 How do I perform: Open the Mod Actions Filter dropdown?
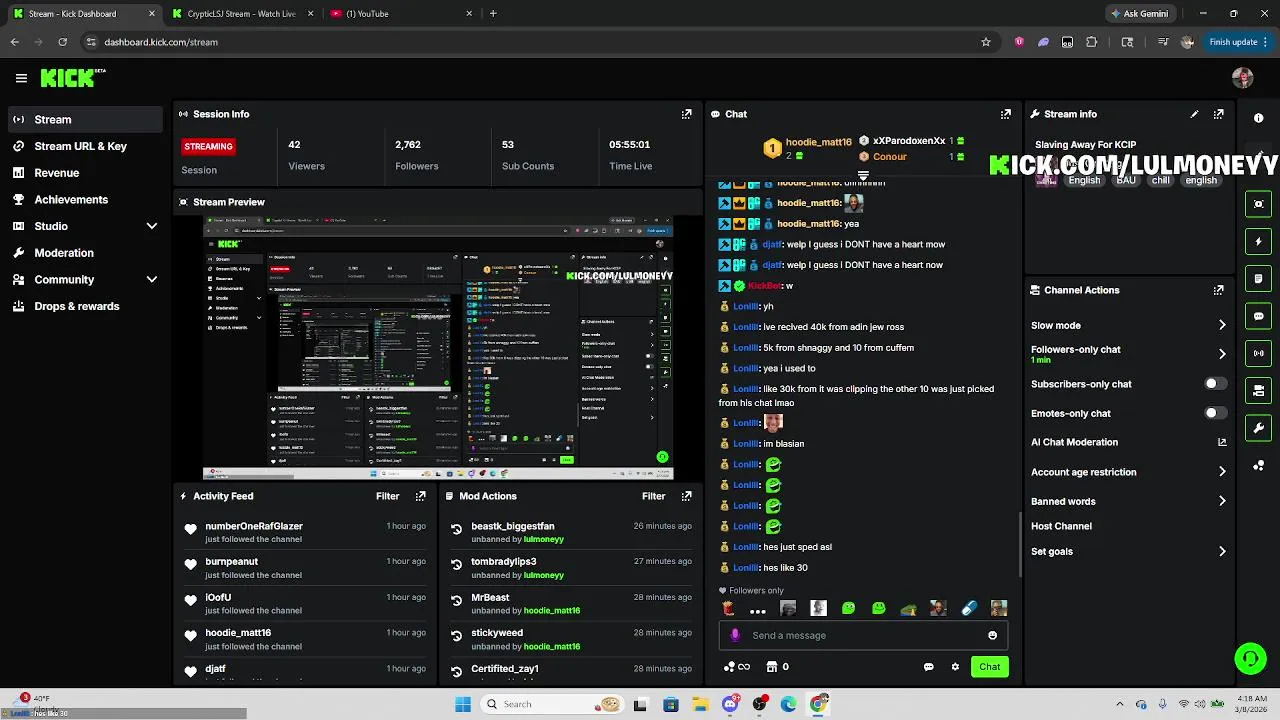pyautogui.click(x=653, y=496)
